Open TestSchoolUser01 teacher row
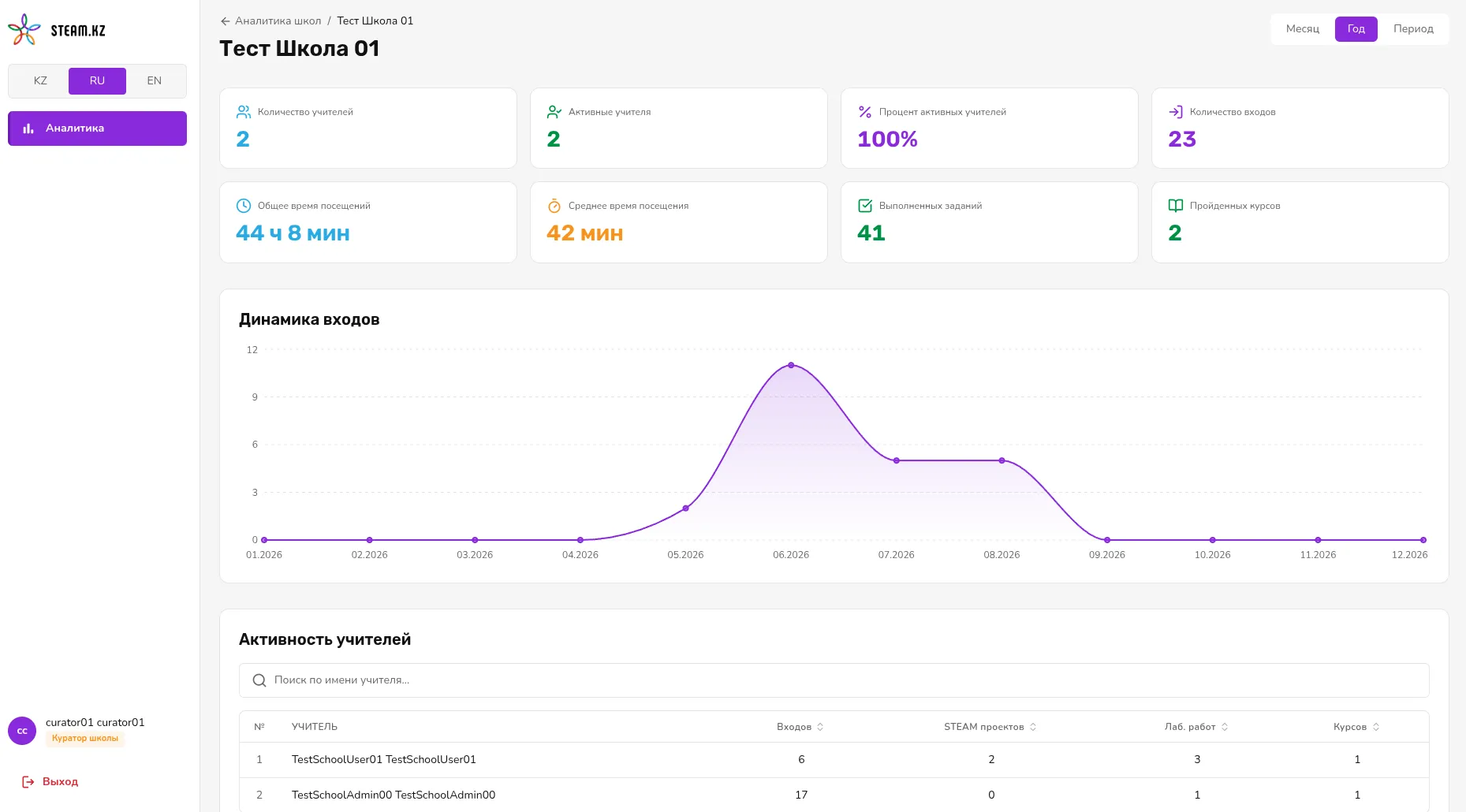The height and width of the screenshot is (812, 1466). 834,760
